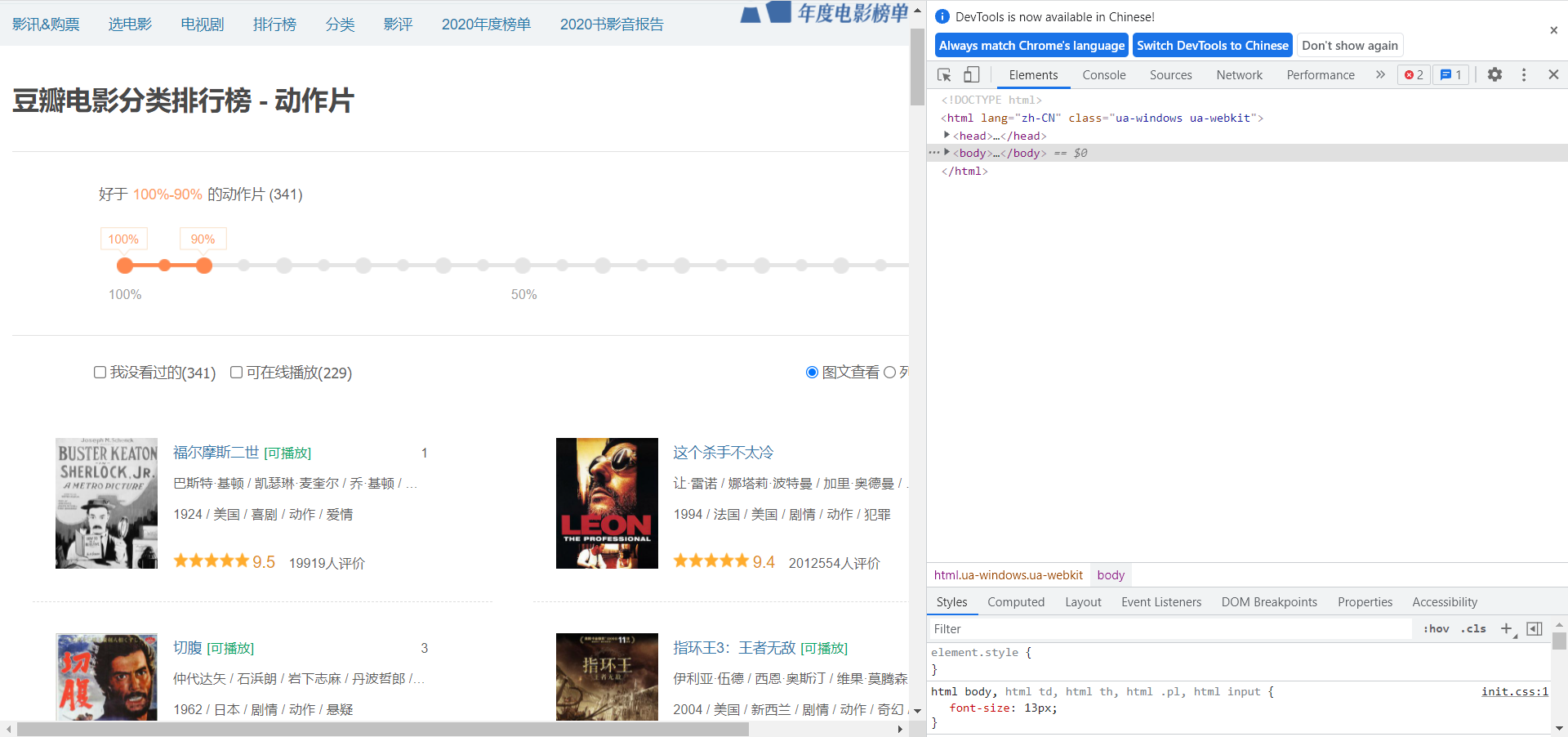Open the DOM Breakpoints tab
Viewport: 1568px width, 737px height.
tap(1269, 602)
